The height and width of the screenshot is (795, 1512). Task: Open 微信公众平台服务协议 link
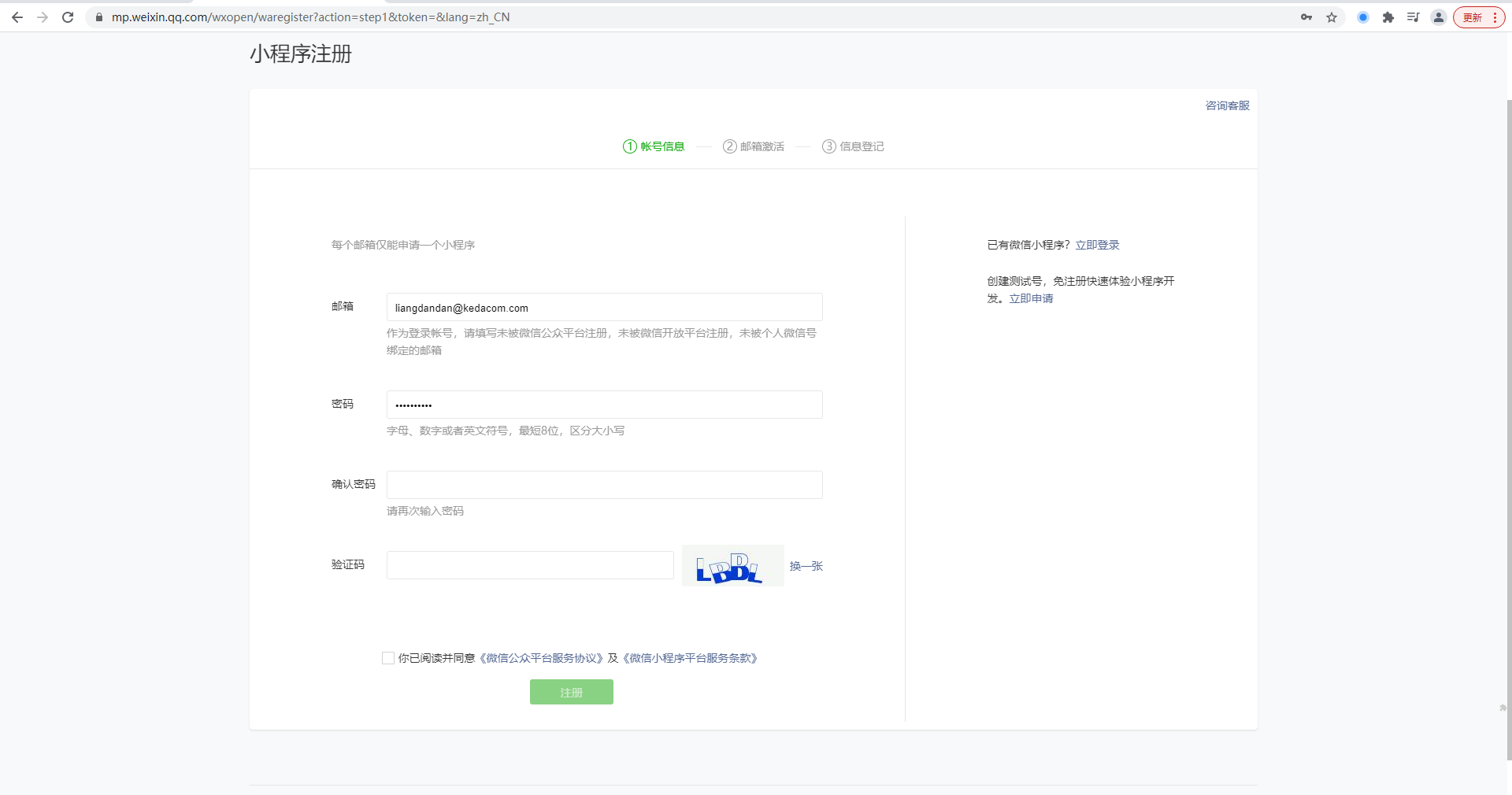tap(541, 658)
